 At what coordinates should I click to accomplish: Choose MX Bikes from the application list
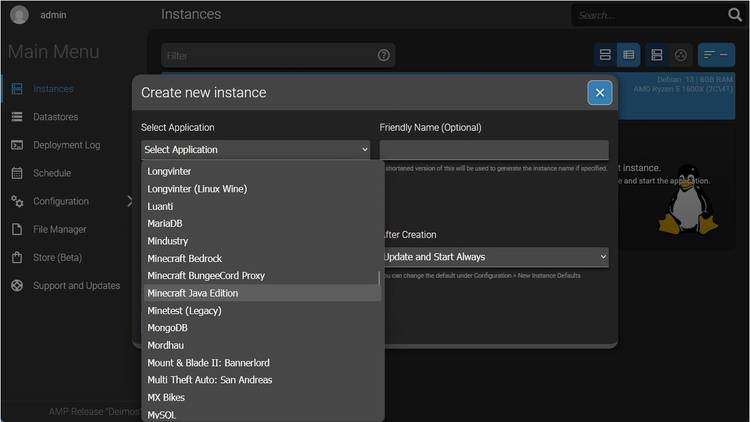(x=262, y=397)
